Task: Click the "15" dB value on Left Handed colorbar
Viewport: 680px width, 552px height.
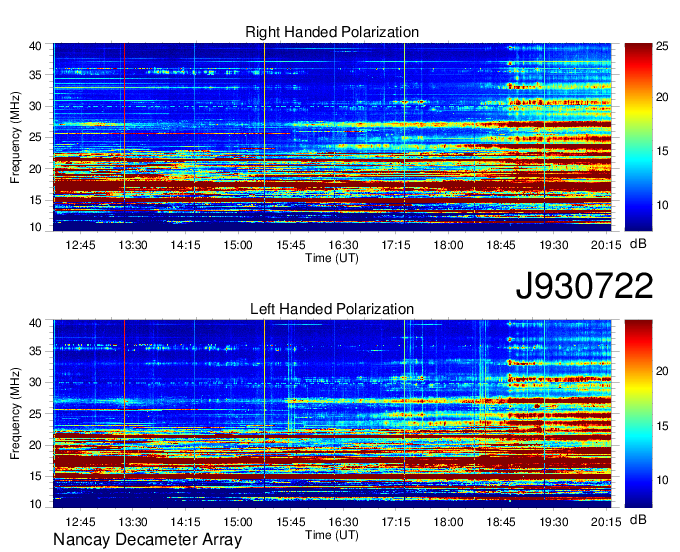Action: pyautogui.click(x=662, y=426)
